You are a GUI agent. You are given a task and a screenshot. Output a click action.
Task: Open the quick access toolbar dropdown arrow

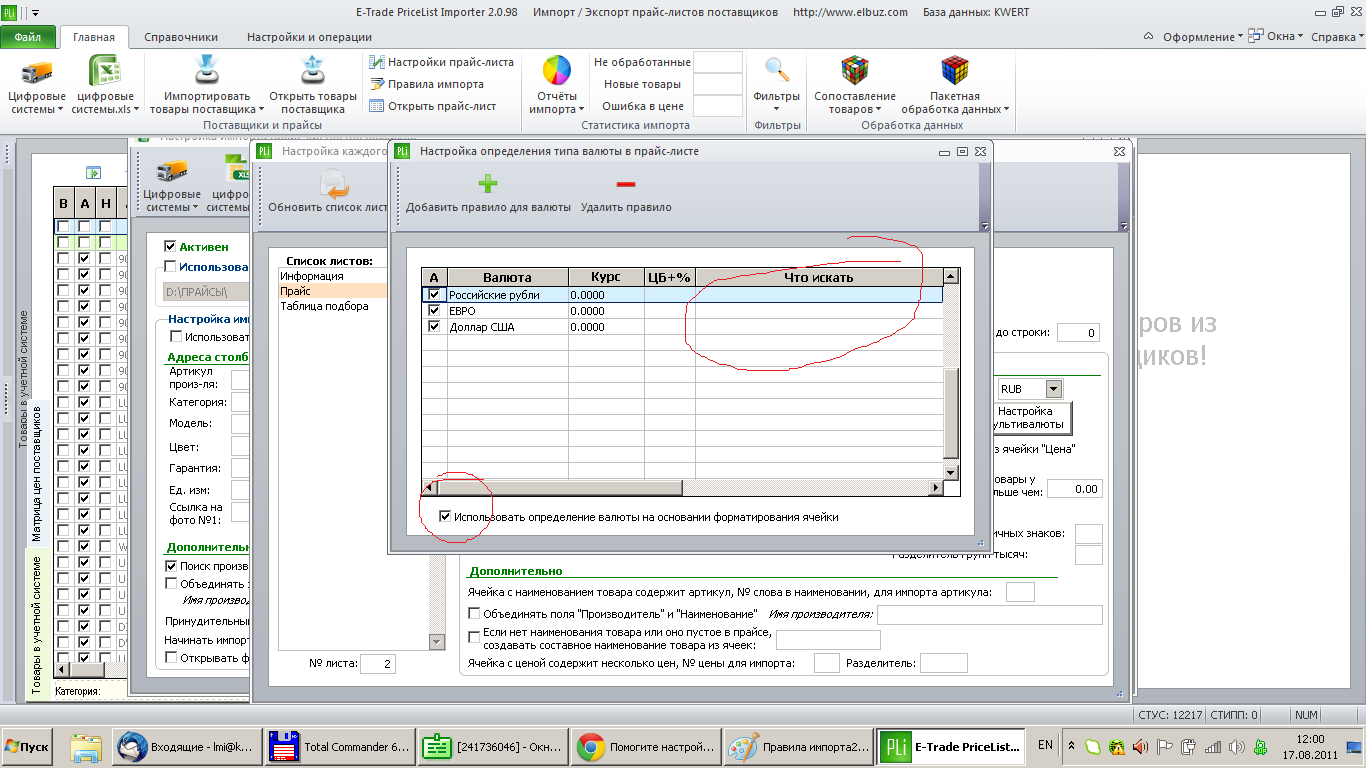coord(36,13)
